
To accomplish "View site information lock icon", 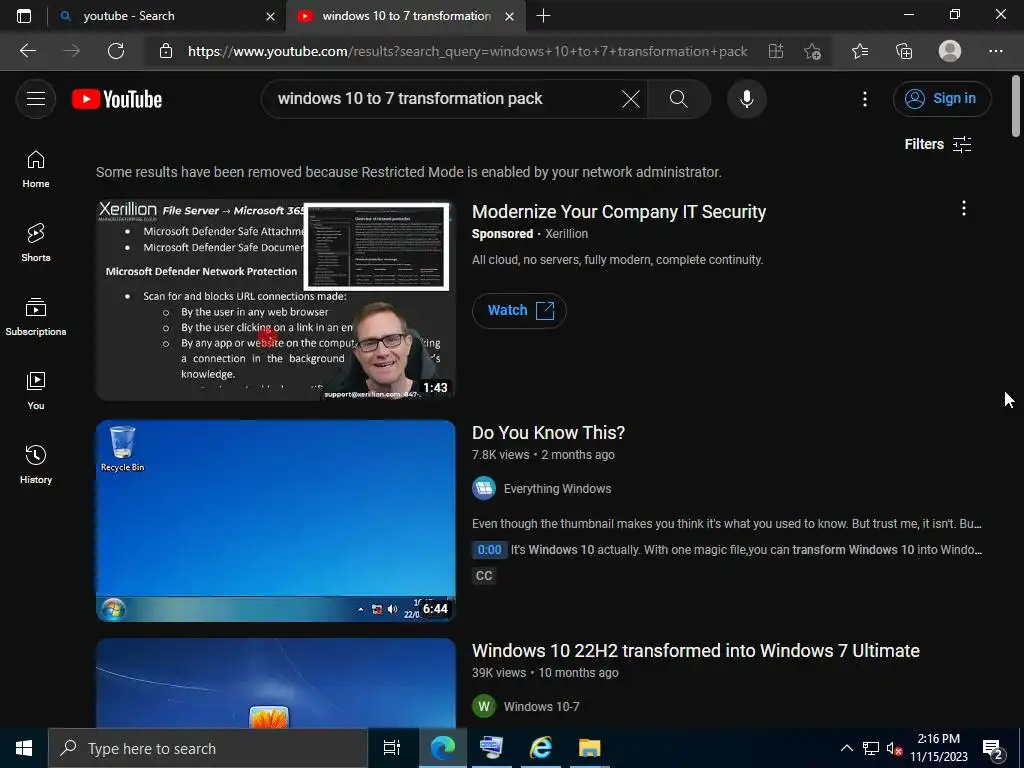I will [166, 51].
